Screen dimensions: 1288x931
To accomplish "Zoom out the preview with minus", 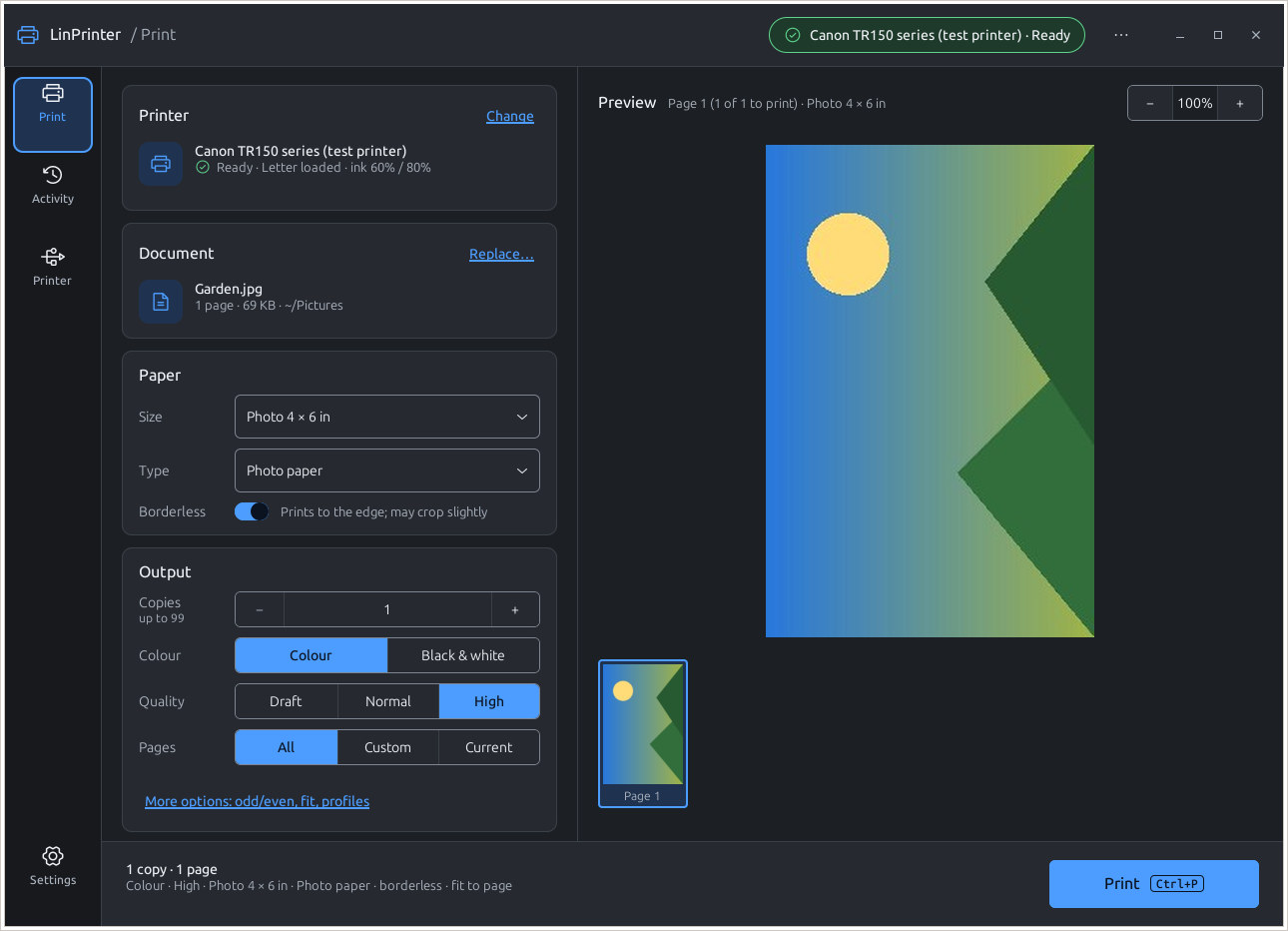I will [x=1150, y=103].
